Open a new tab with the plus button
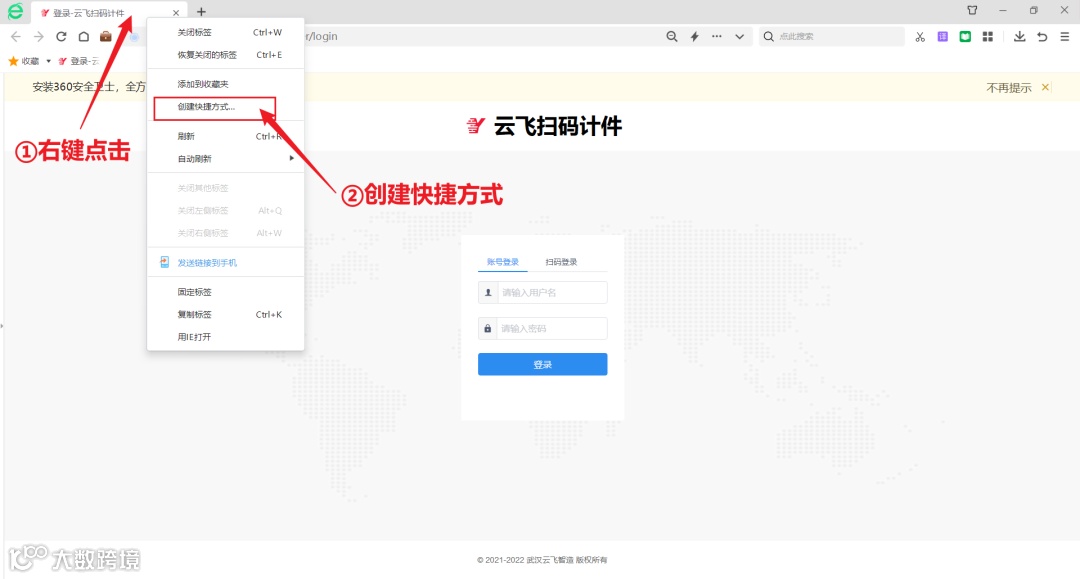Viewport: 1080px width, 579px height. click(201, 12)
